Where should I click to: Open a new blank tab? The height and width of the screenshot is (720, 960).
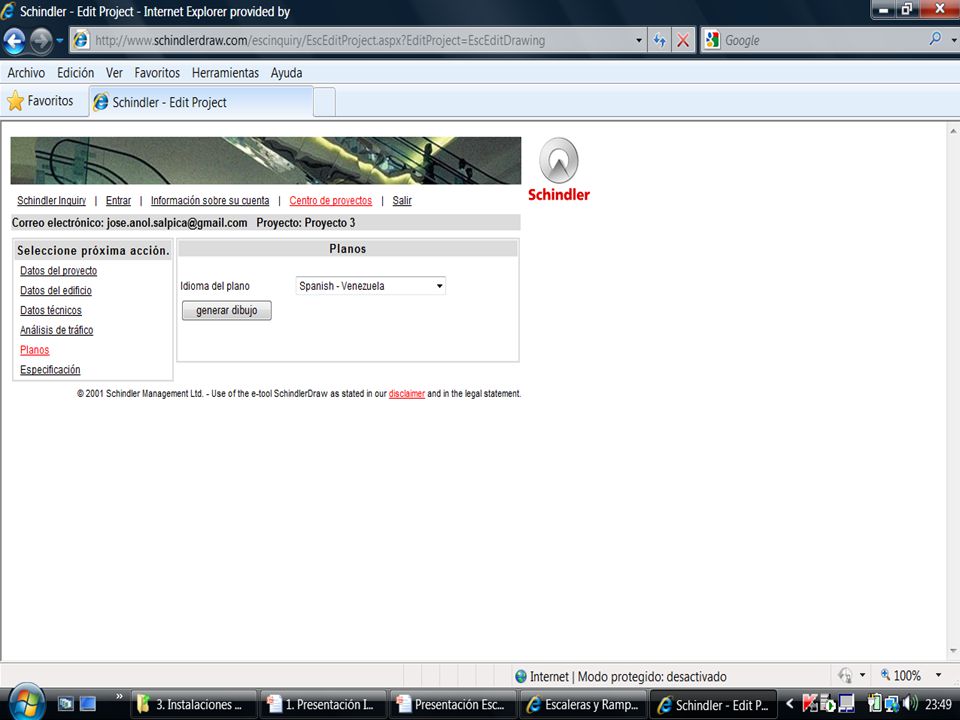(324, 103)
